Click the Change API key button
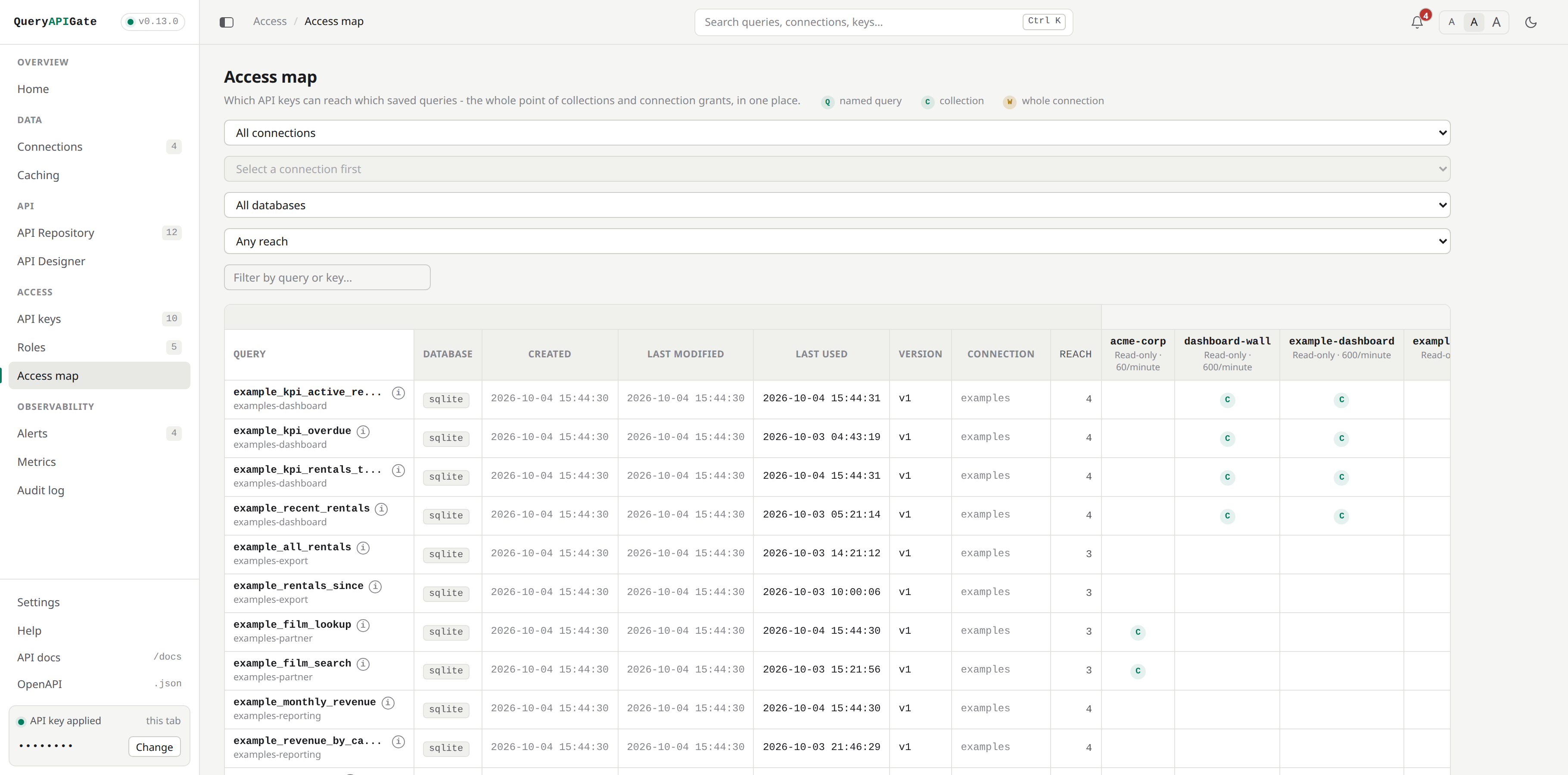 [x=154, y=747]
